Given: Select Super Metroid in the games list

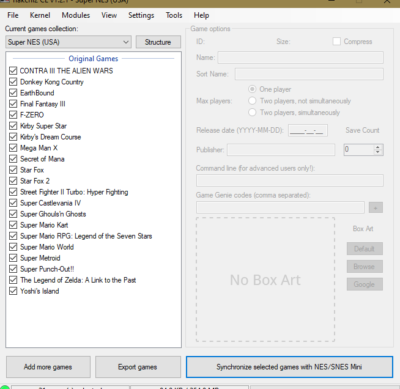Looking at the screenshot, I should click(40, 258).
